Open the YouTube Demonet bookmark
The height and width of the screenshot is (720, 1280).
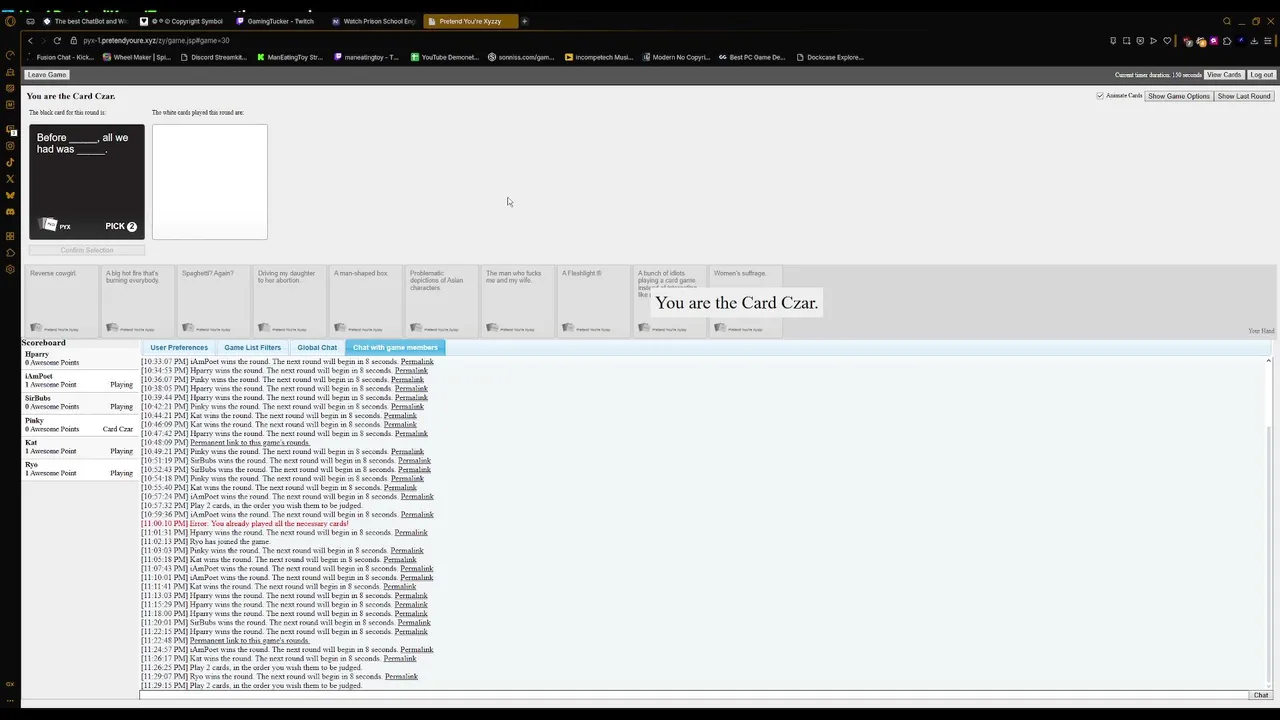pos(444,57)
